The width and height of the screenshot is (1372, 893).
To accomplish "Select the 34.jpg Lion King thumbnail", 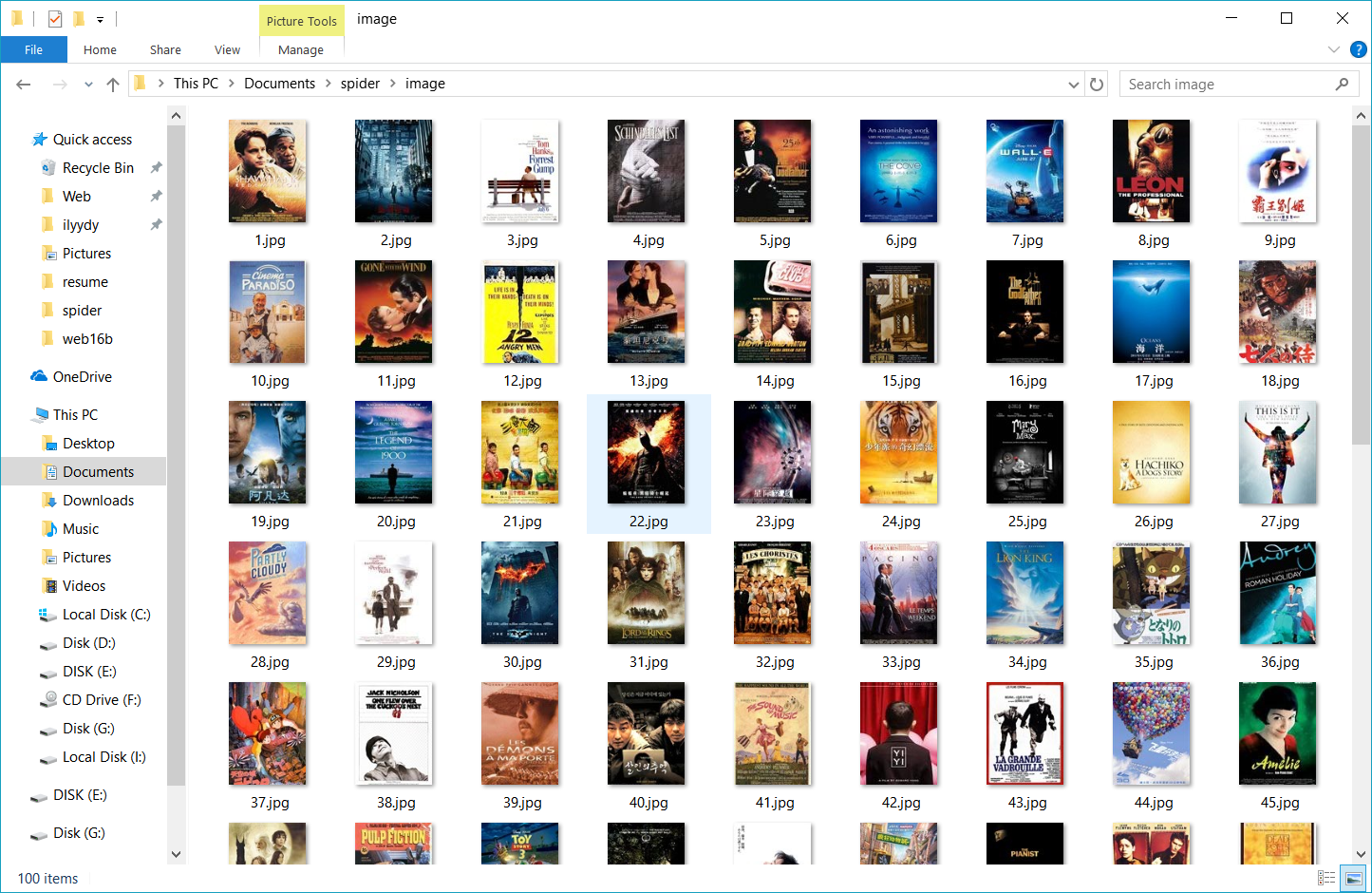I will coord(1025,593).
